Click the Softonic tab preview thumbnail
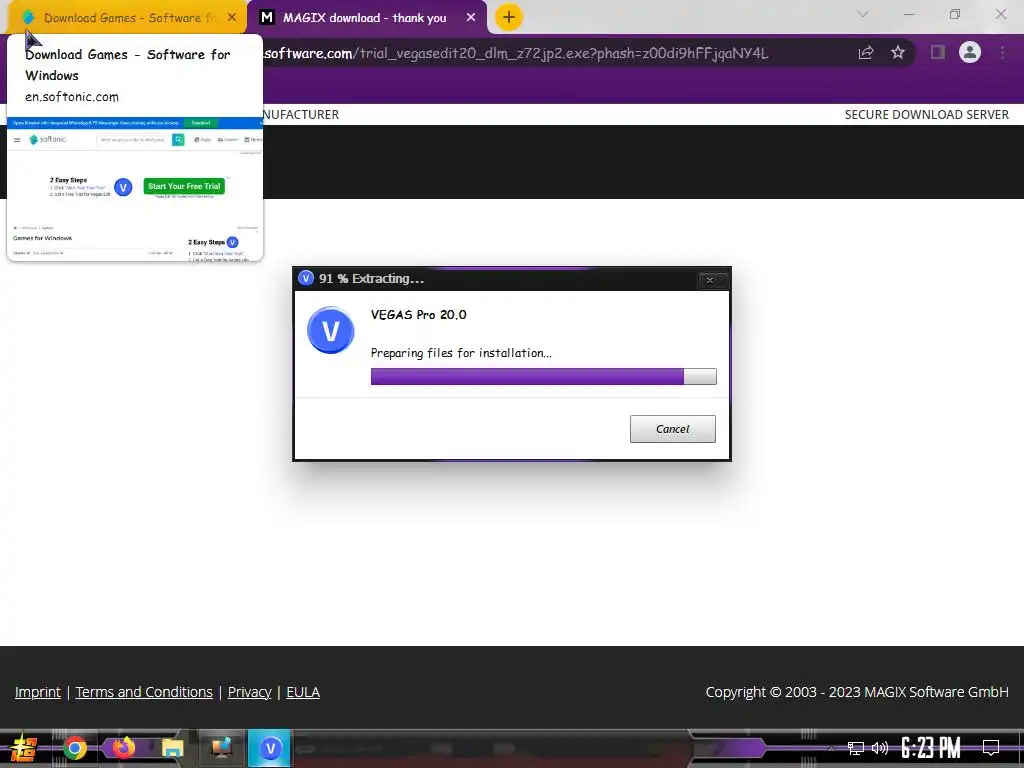 click(135, 189)
